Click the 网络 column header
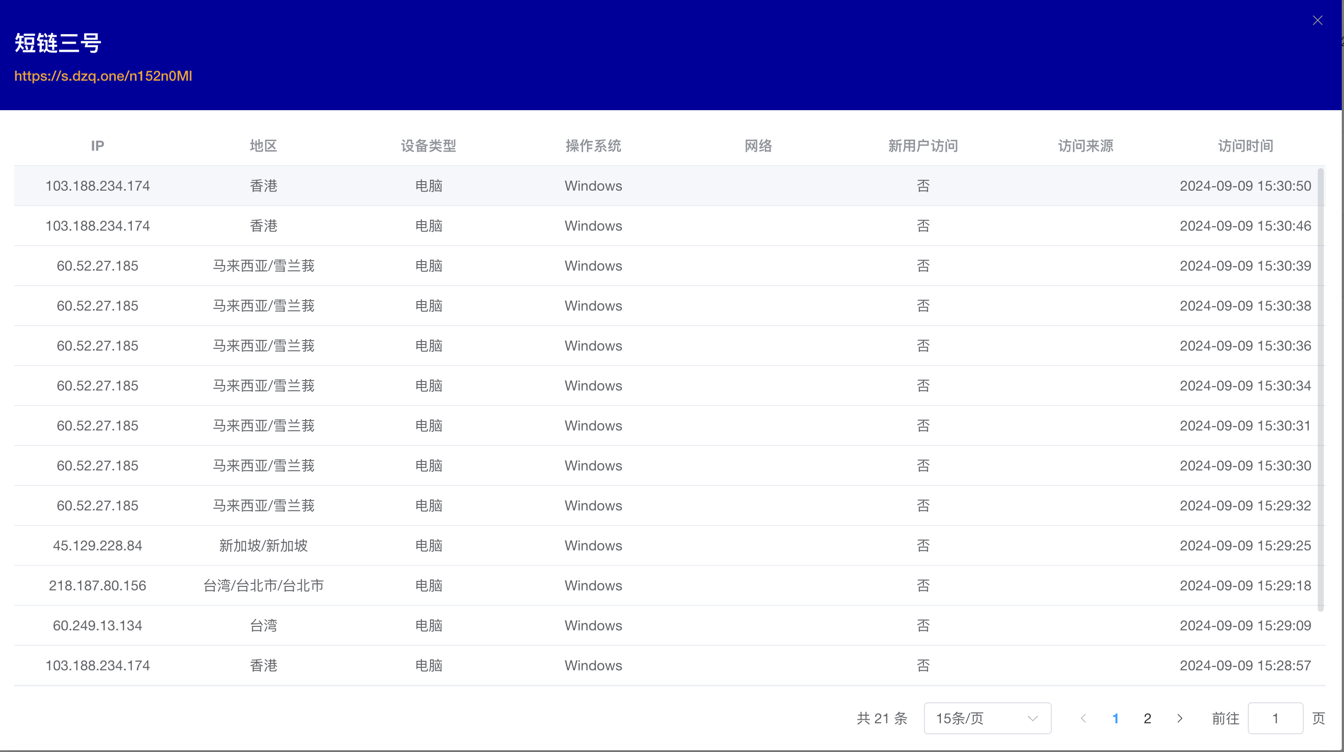Screen dimensions: 1344x752 (x=758, y=146)
